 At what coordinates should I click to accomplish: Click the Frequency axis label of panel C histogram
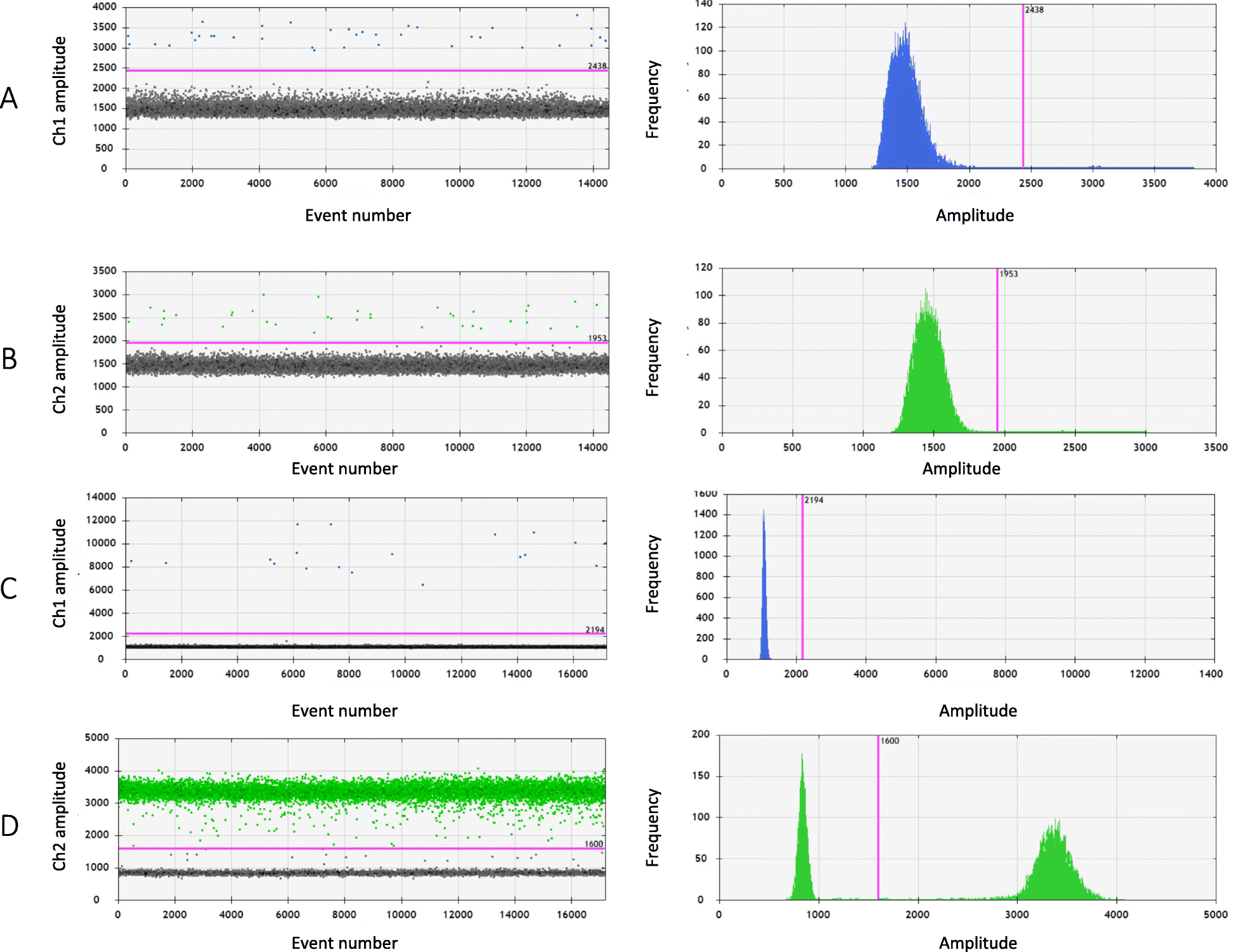tap(653, 574)
